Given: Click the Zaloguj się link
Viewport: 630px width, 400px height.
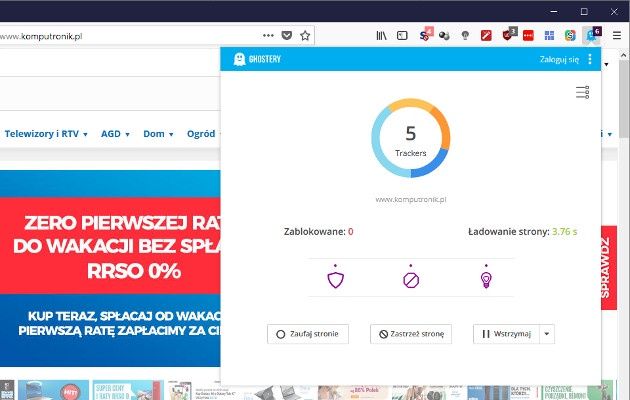Looking at the screenshot, I should [x=559, y=59].
